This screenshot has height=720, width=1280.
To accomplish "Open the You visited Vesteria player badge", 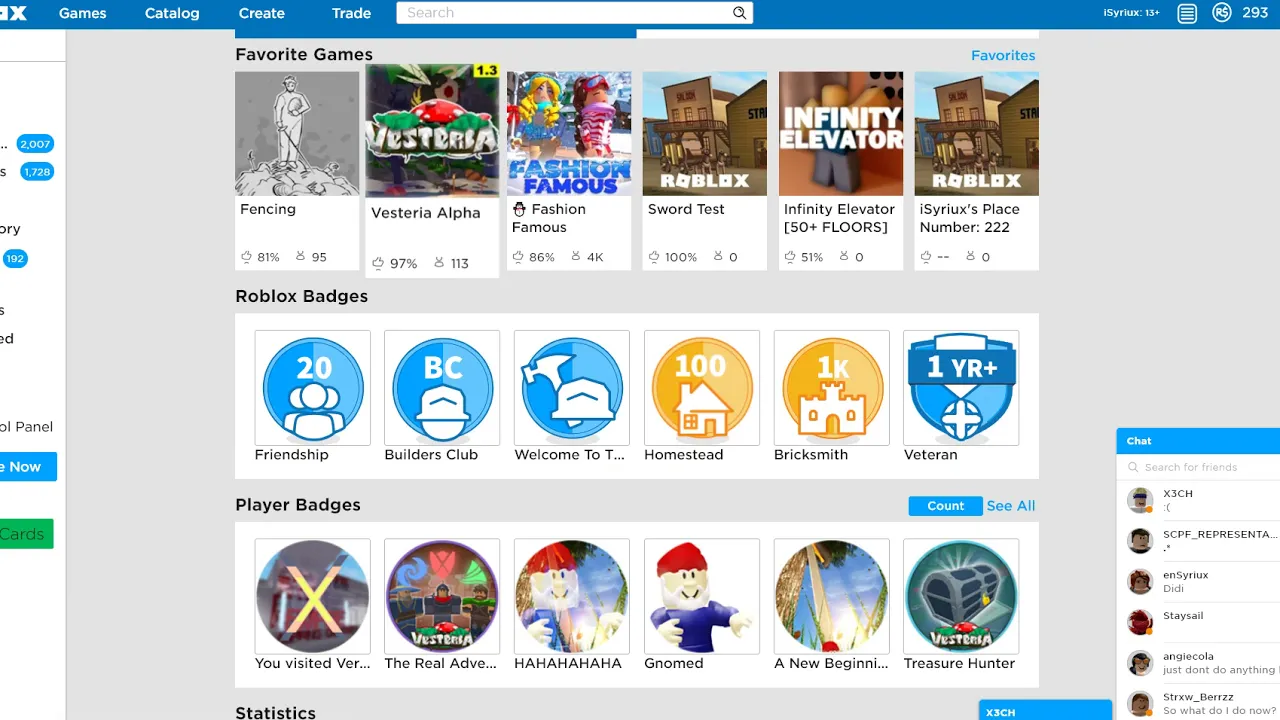I will pos(313,597).
